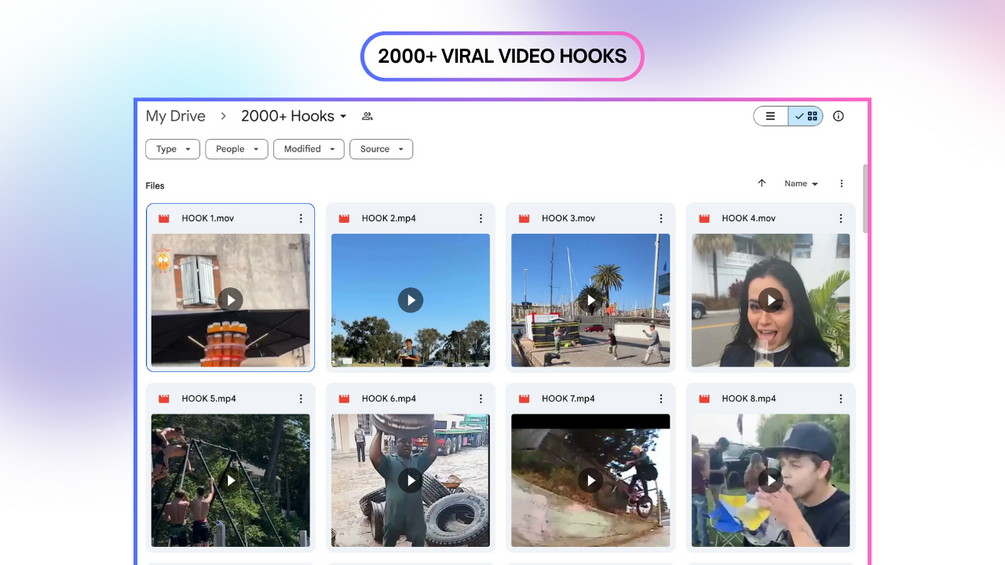Screen dimensions: 1005x565
Task: Open more actions for HOOK 1.mov
Action: click(301, 218)
